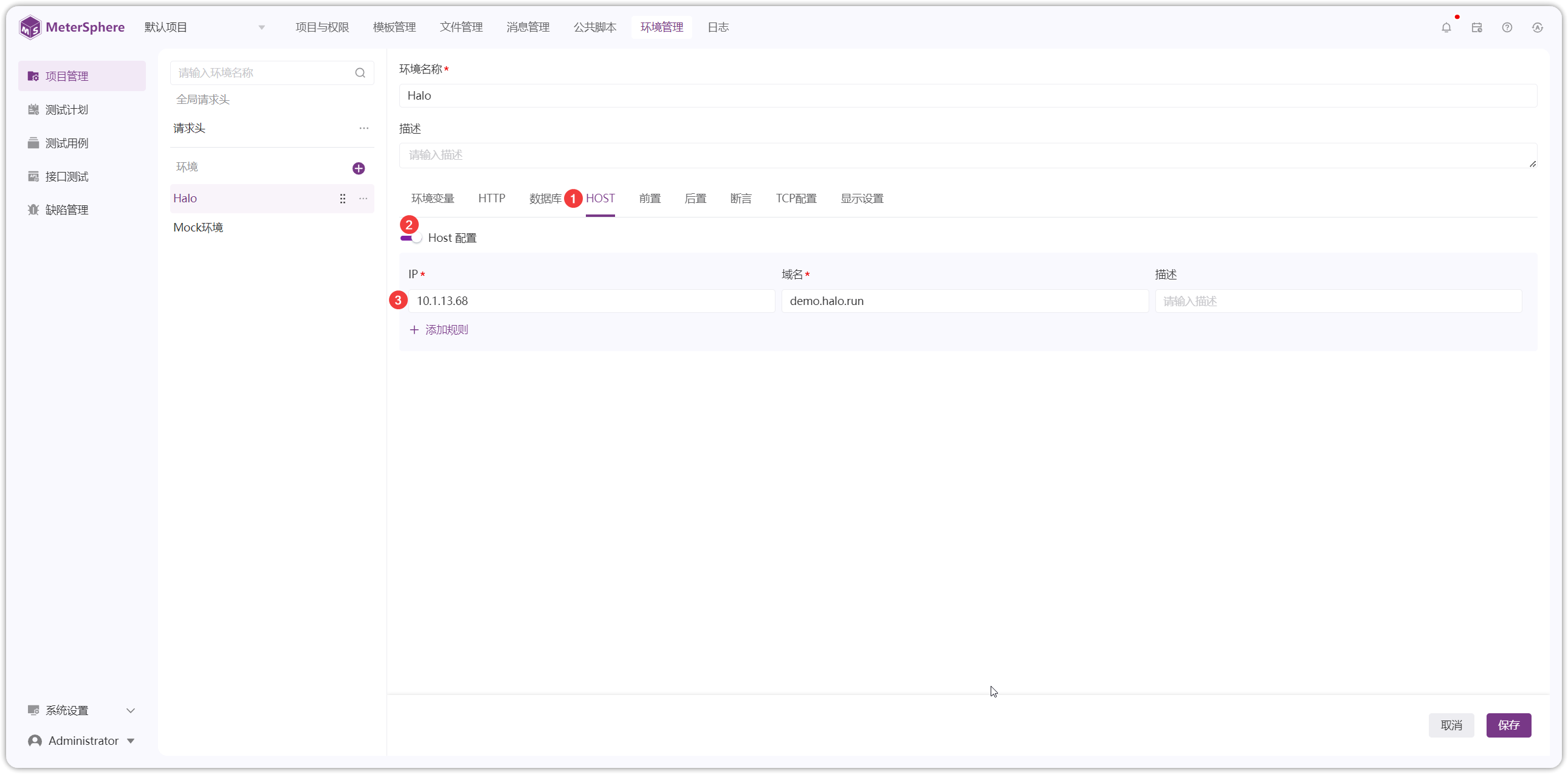Open 项目管理 in the sidebar
Screen dimensions: 1568x774
click(81, 76)
